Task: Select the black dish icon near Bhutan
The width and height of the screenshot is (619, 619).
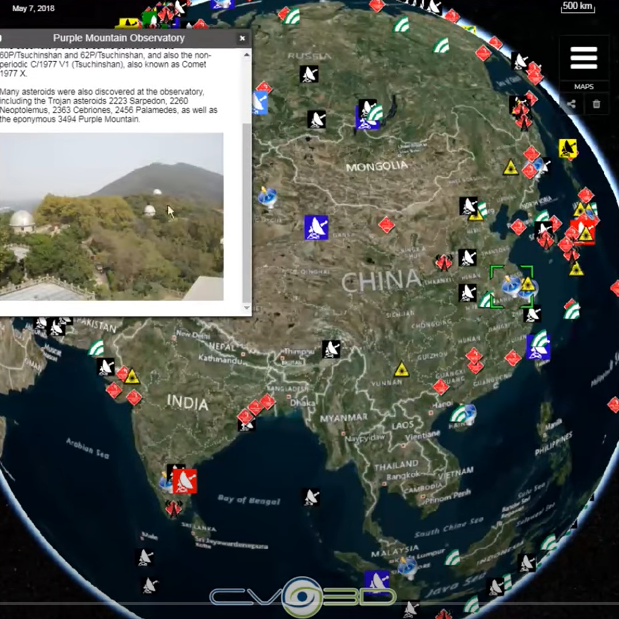Action: click(331, 349)
